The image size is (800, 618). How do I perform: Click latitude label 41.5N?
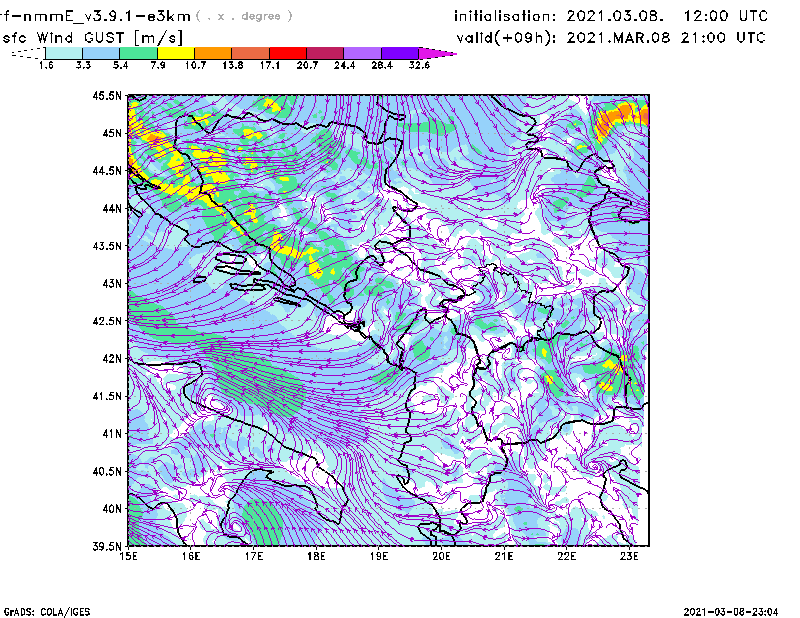coord(107,396)
